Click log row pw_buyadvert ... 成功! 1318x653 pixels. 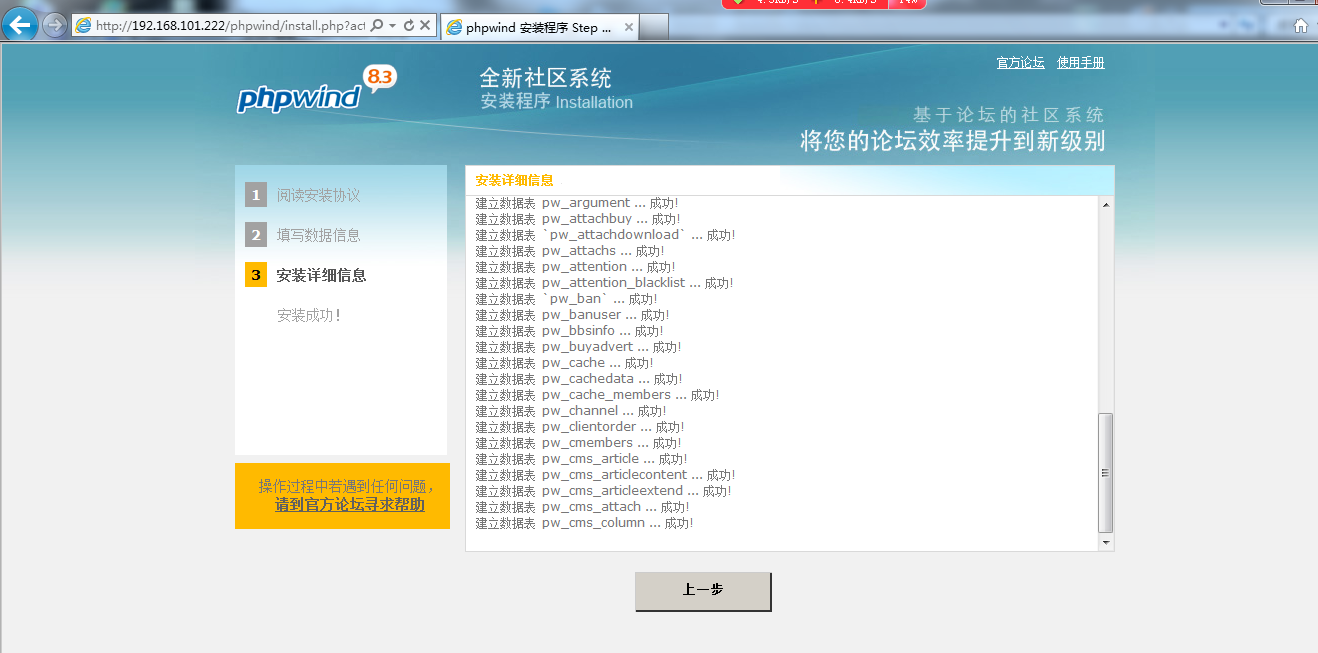tap(578, 347)
